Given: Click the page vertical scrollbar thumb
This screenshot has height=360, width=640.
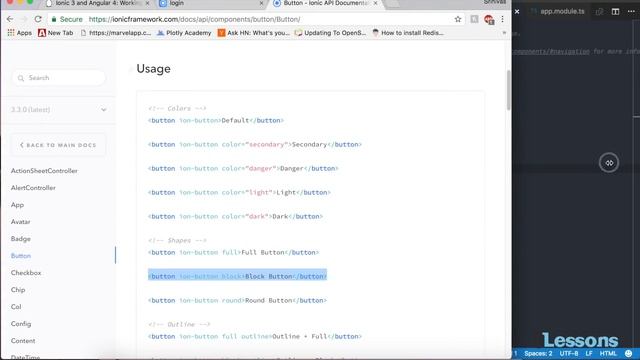Looking at the screenshot, I should pyautogui.click(x=509, y=90).
